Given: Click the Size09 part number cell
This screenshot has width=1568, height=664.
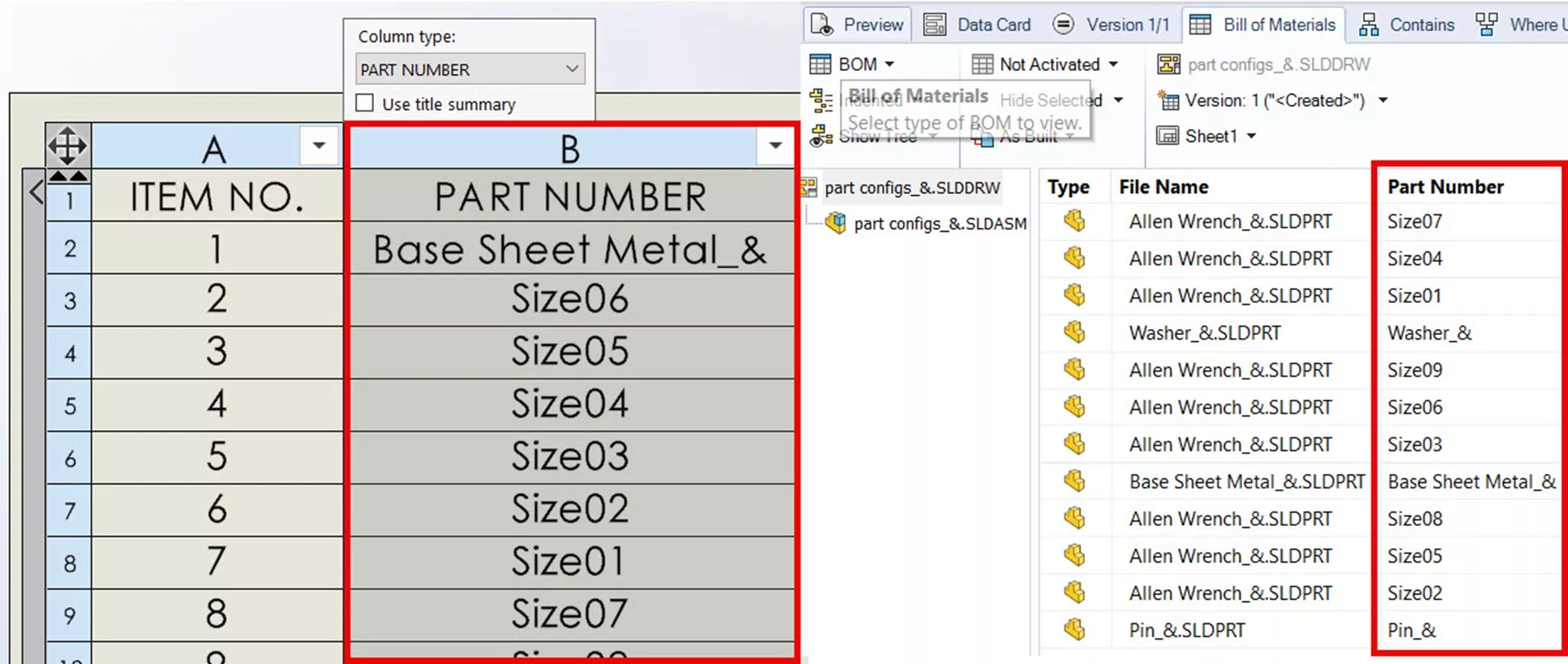Looking at the screenshot, I should click(1415, 370).
